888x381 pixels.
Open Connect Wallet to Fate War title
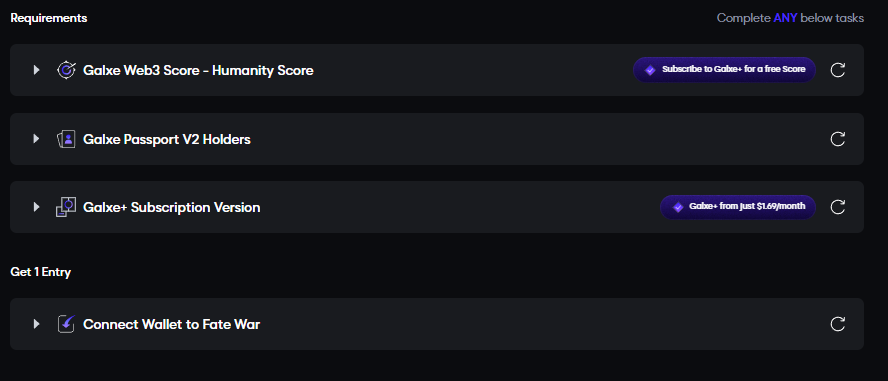[172, 324]
